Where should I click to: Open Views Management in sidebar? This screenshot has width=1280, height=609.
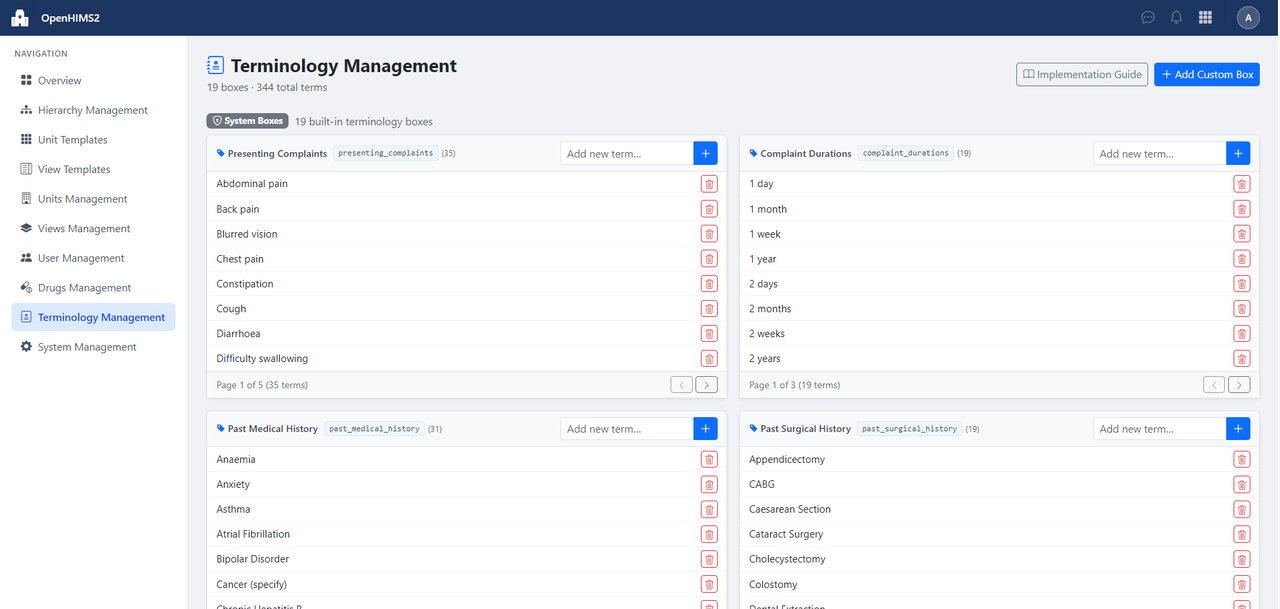point(94,228)
